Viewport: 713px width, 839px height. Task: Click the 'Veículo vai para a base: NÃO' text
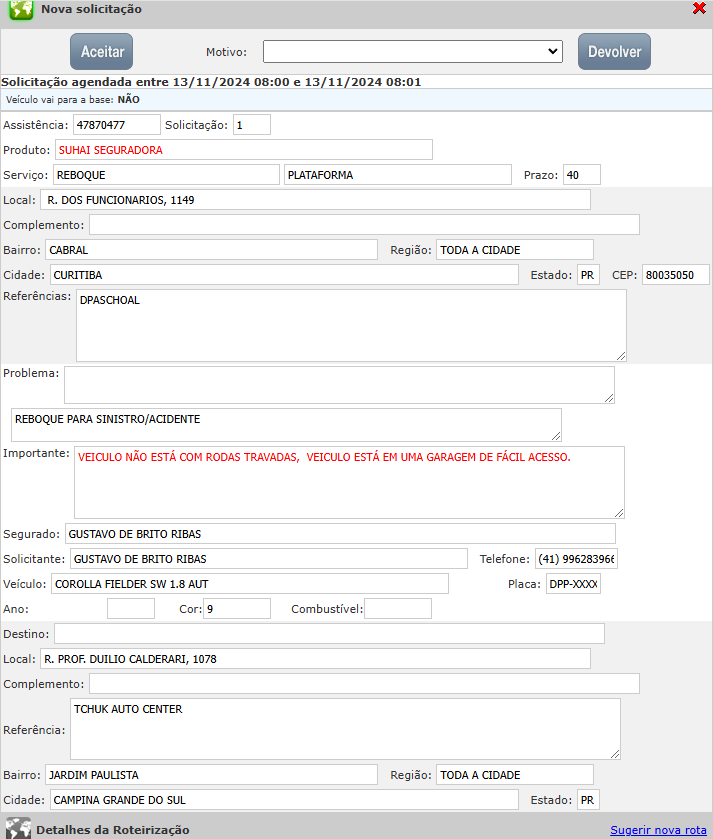point(73,100)
